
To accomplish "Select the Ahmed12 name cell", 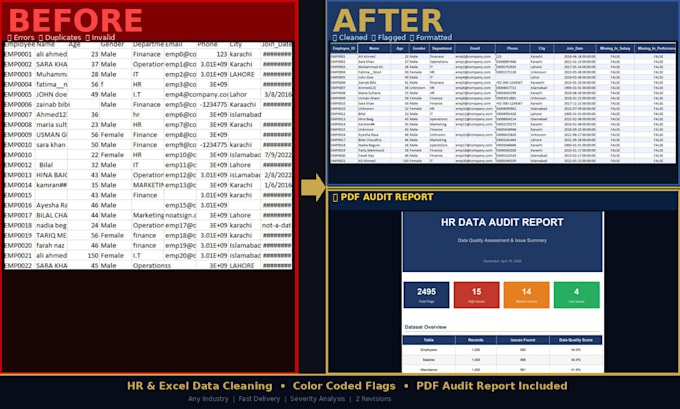I will pyautogui.click(x=52, y=115).
